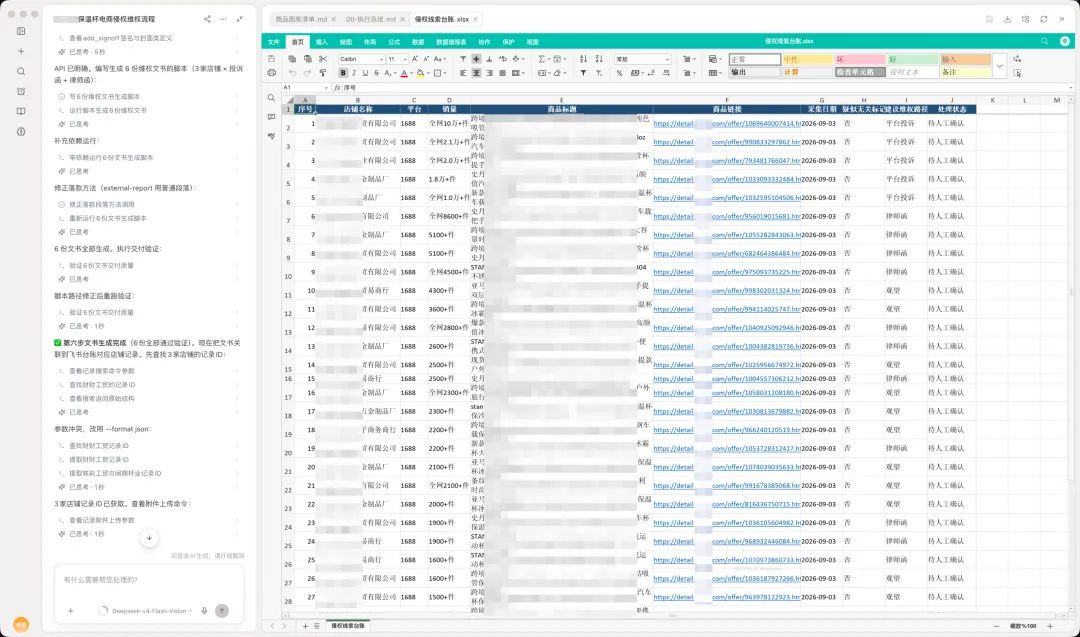Open the 文件 menu
The width and height of the screenshot is (1080, 637).
273,42
